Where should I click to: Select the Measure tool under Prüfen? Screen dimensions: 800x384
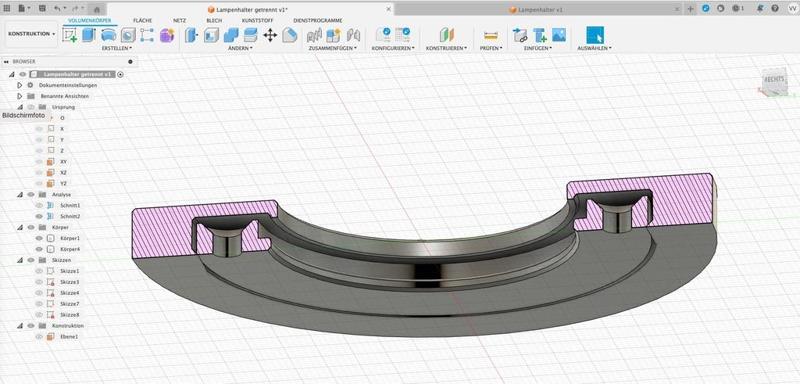490,35
